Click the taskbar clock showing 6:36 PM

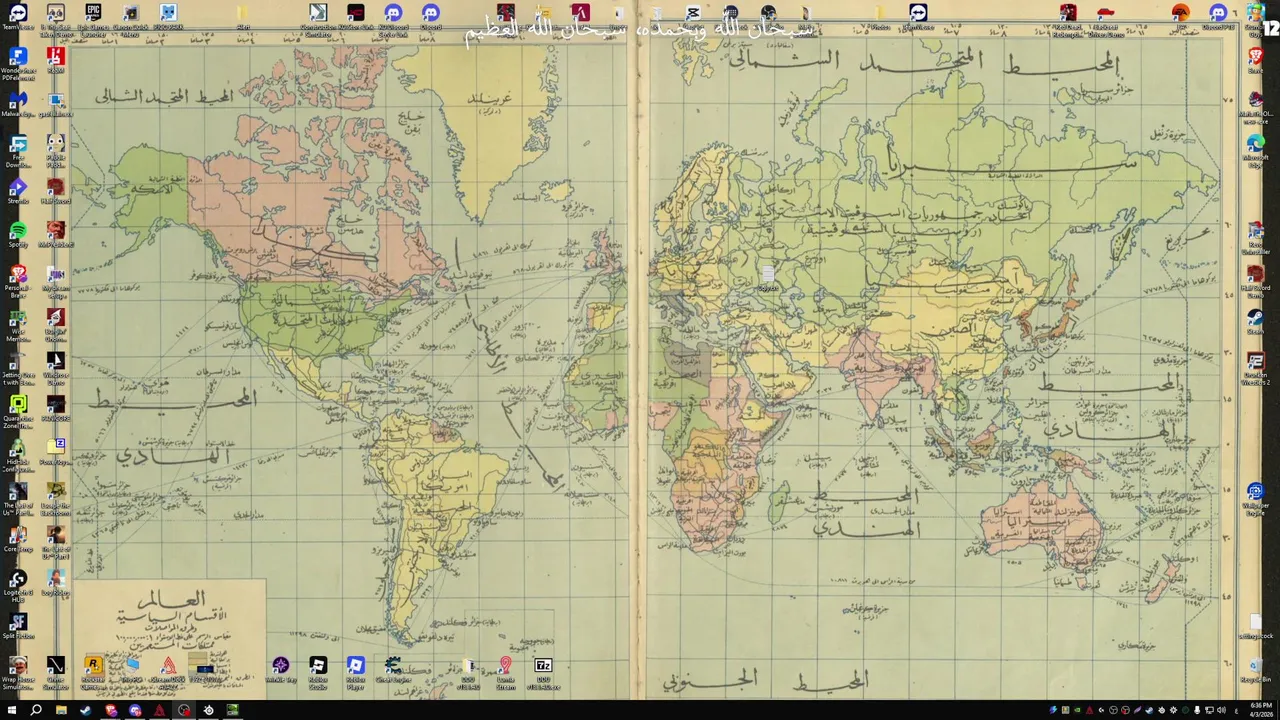1260,710
